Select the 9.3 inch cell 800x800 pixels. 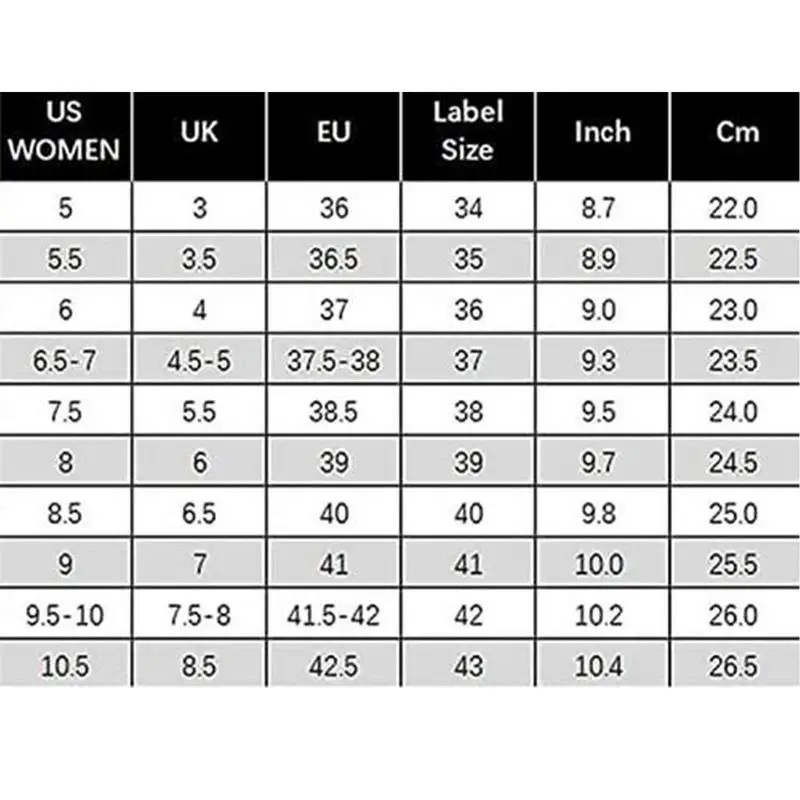(x=602, y=360)
